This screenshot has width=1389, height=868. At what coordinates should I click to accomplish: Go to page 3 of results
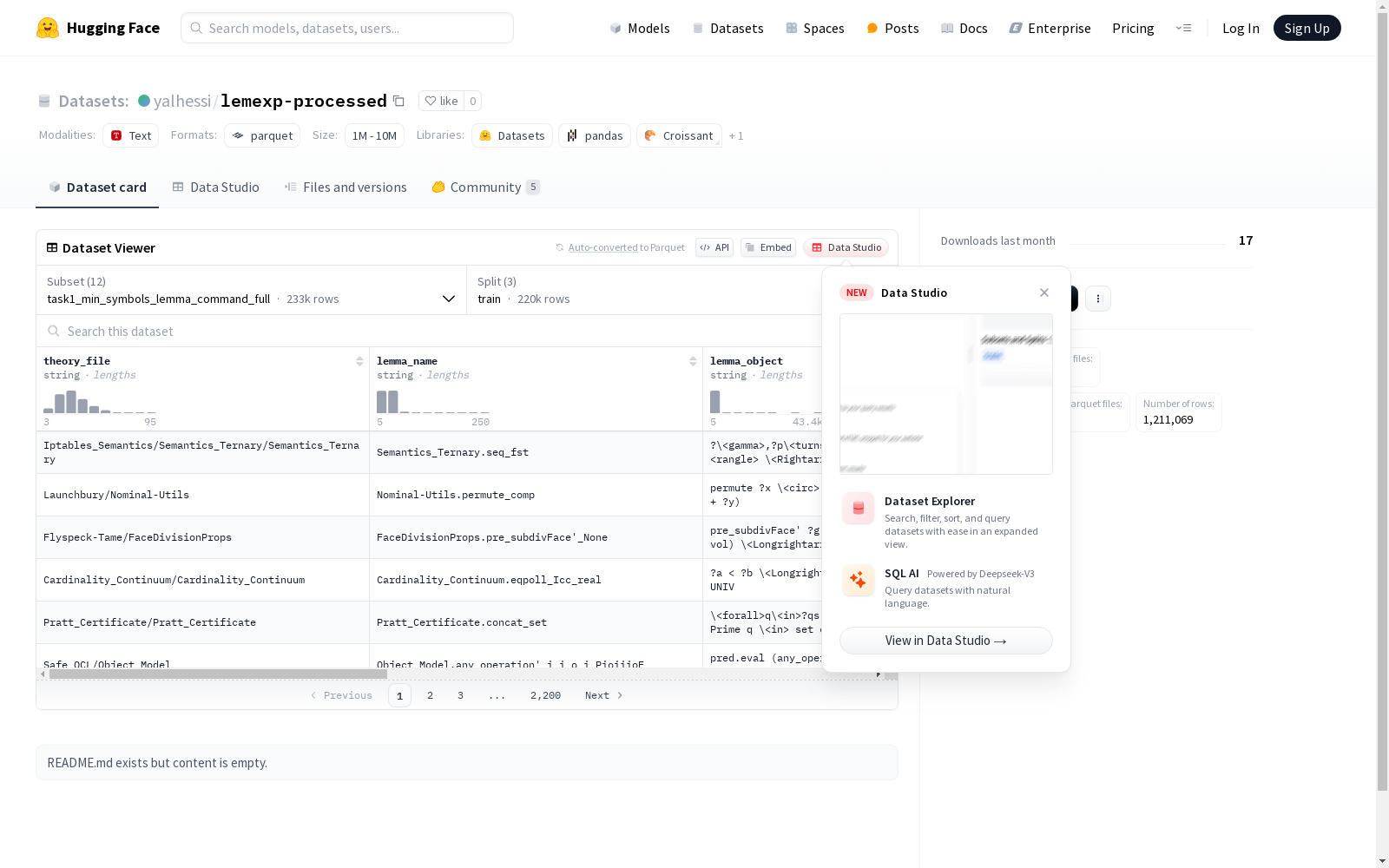[x=460, y=695]
